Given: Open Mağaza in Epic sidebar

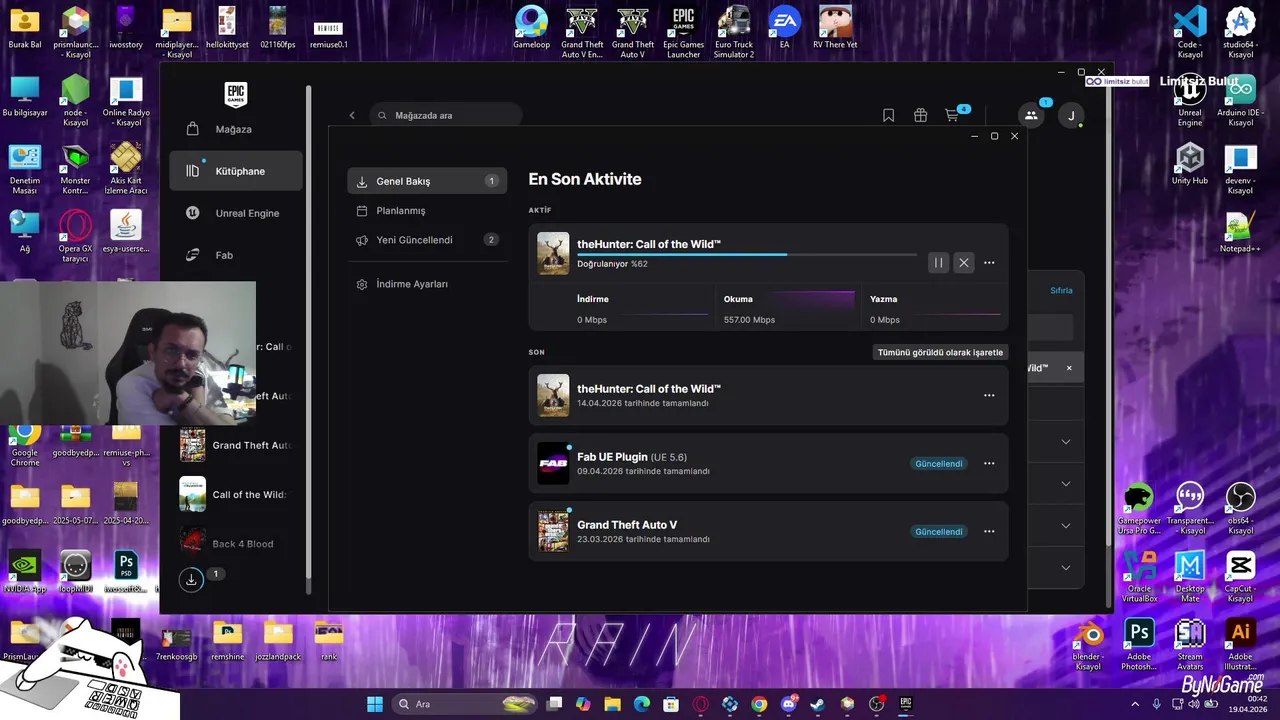Looking at the screenshot, I should pyautogui.click(x=236, y=129).
